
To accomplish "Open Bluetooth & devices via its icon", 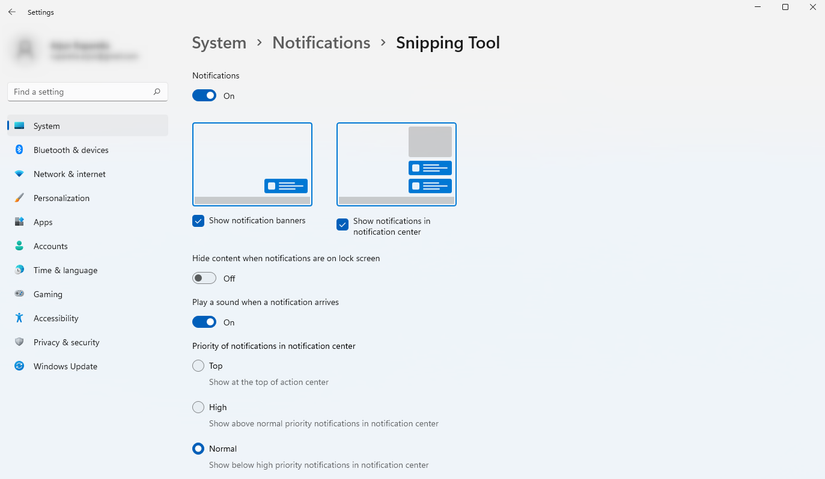I will click(x=19, y=150).
